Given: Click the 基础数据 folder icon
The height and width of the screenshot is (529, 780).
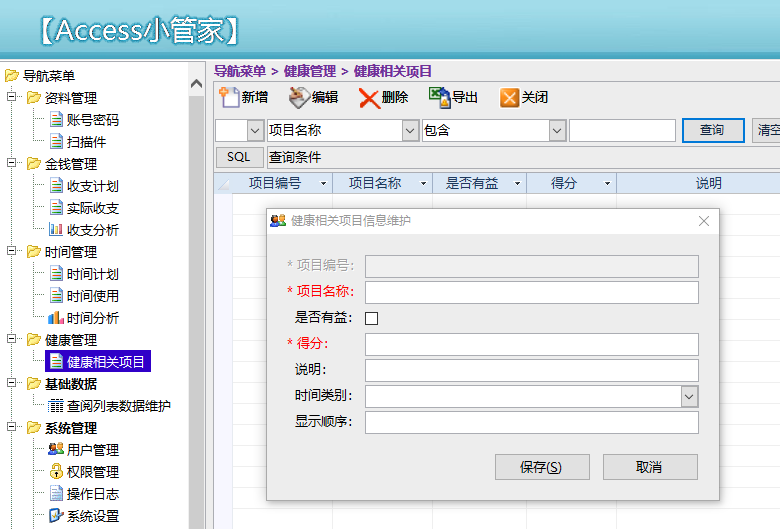Looking at the screenshot, I should tap(34, 383).
